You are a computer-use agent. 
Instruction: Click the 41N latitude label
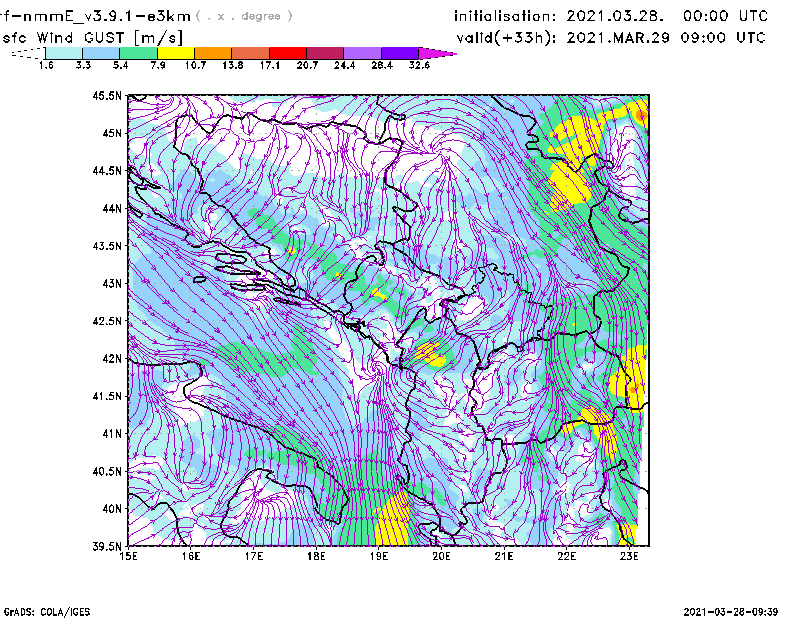tap(112, 434)
